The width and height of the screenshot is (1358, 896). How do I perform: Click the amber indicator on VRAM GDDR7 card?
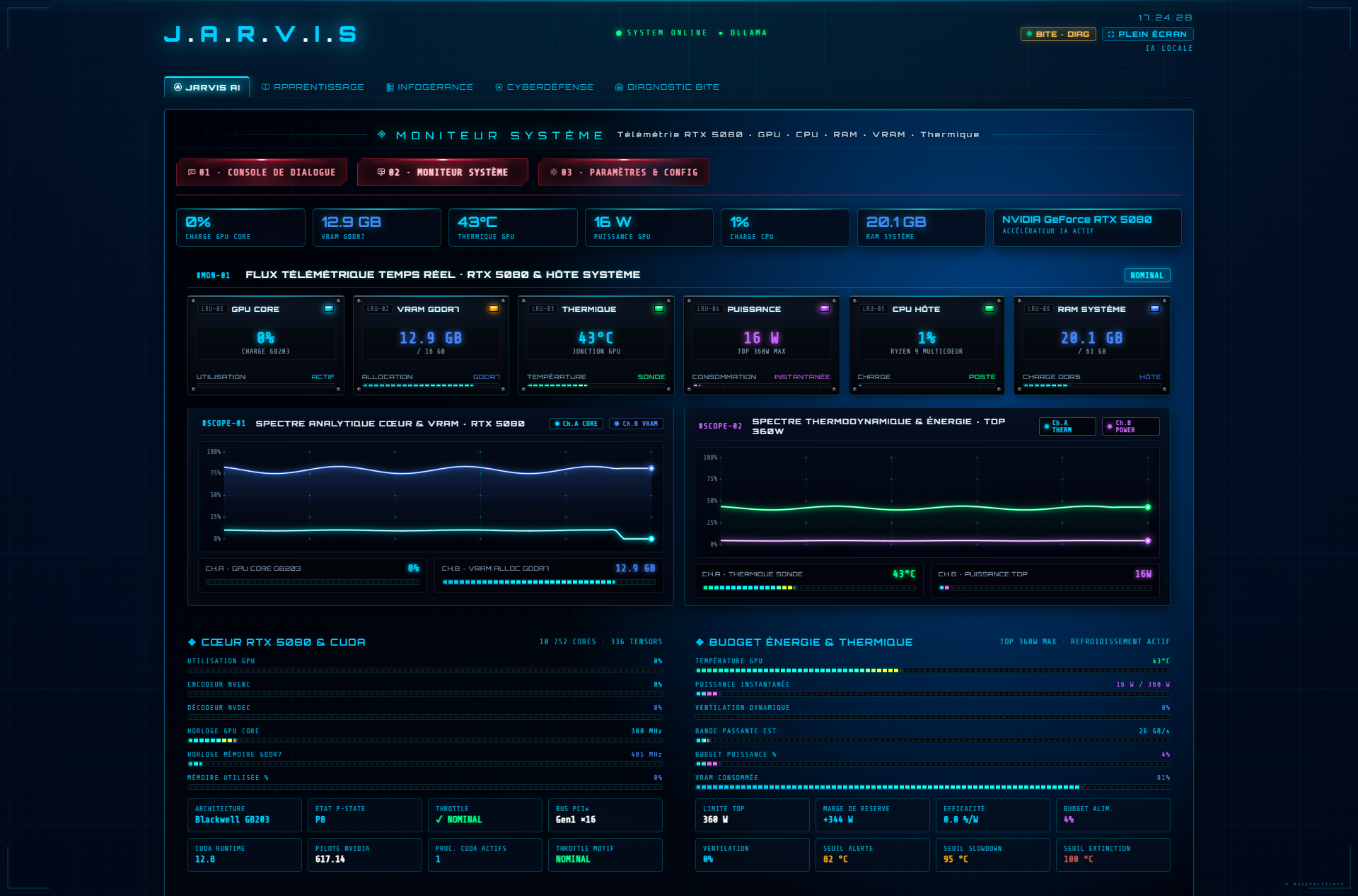coord(494,308)
